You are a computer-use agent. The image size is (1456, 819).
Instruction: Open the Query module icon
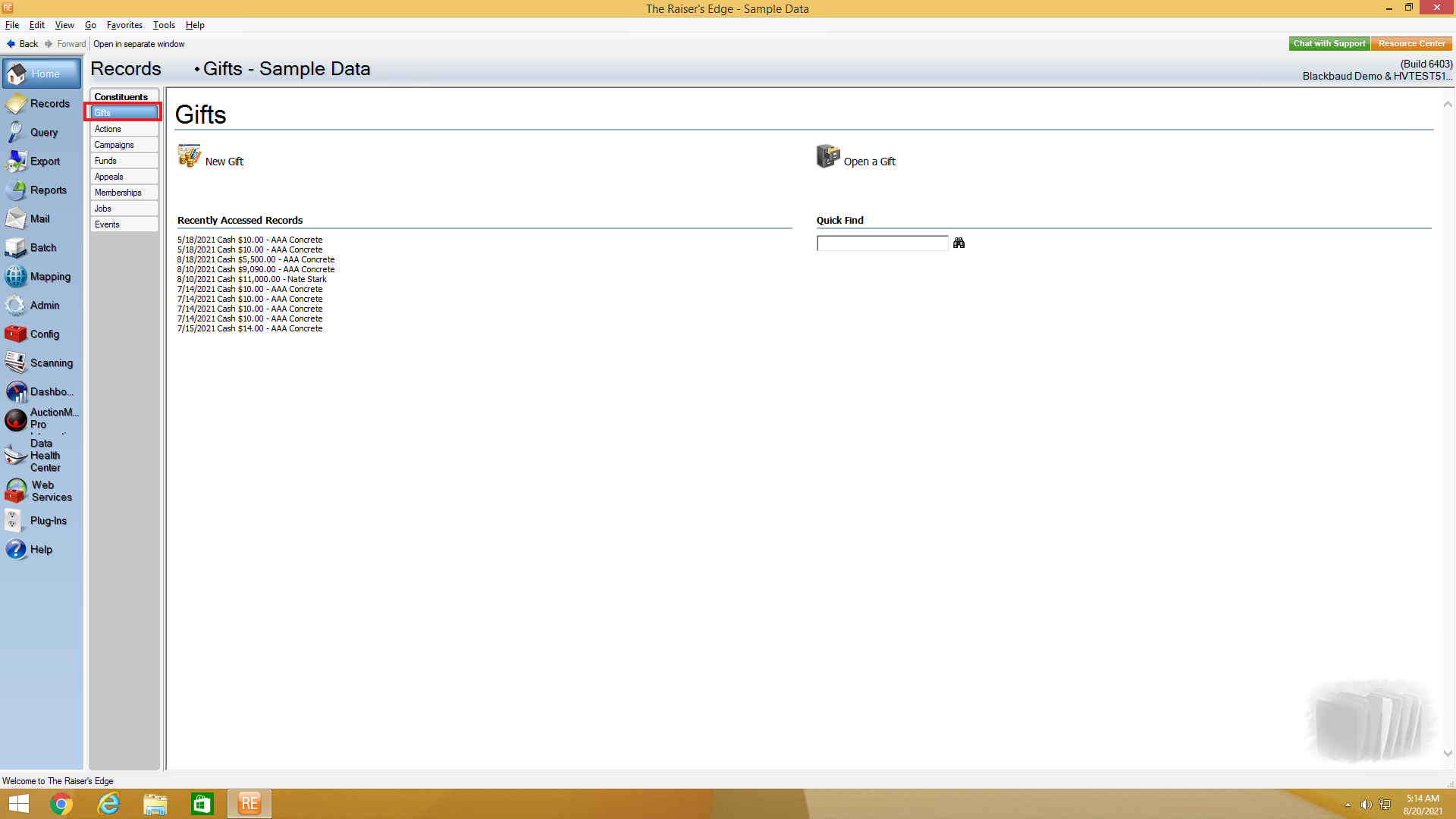click(x=16, y=132)
